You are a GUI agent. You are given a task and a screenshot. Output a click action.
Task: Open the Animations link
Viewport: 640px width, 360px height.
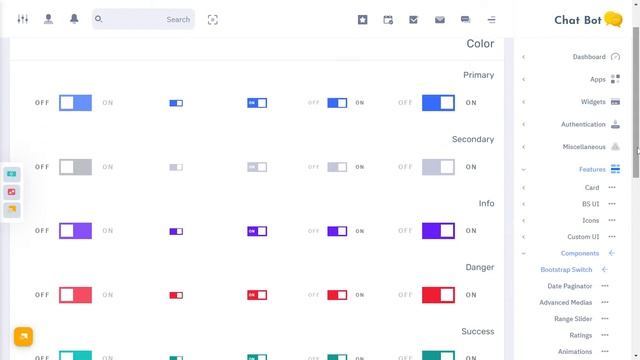coord(575,351)
